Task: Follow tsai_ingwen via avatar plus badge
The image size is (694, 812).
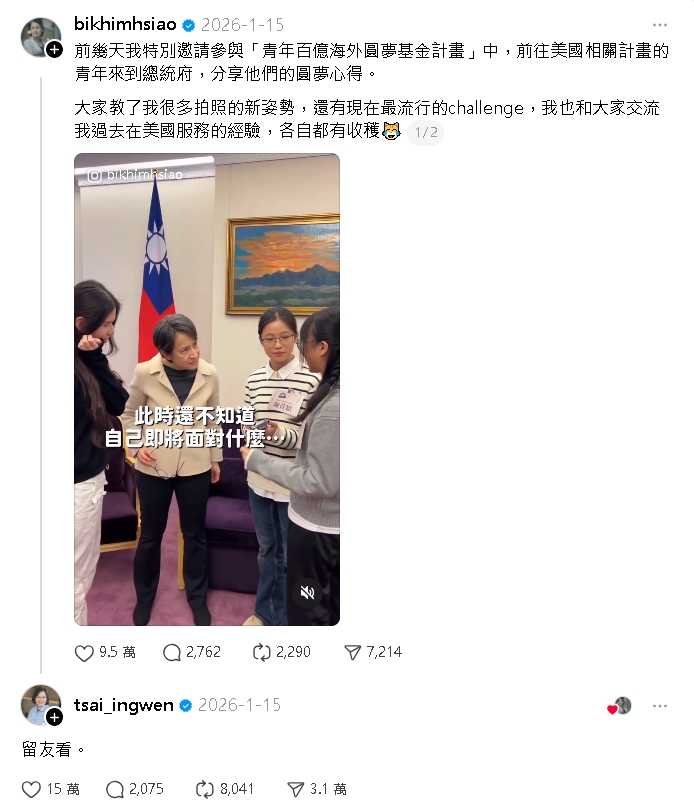Action: 54,717
